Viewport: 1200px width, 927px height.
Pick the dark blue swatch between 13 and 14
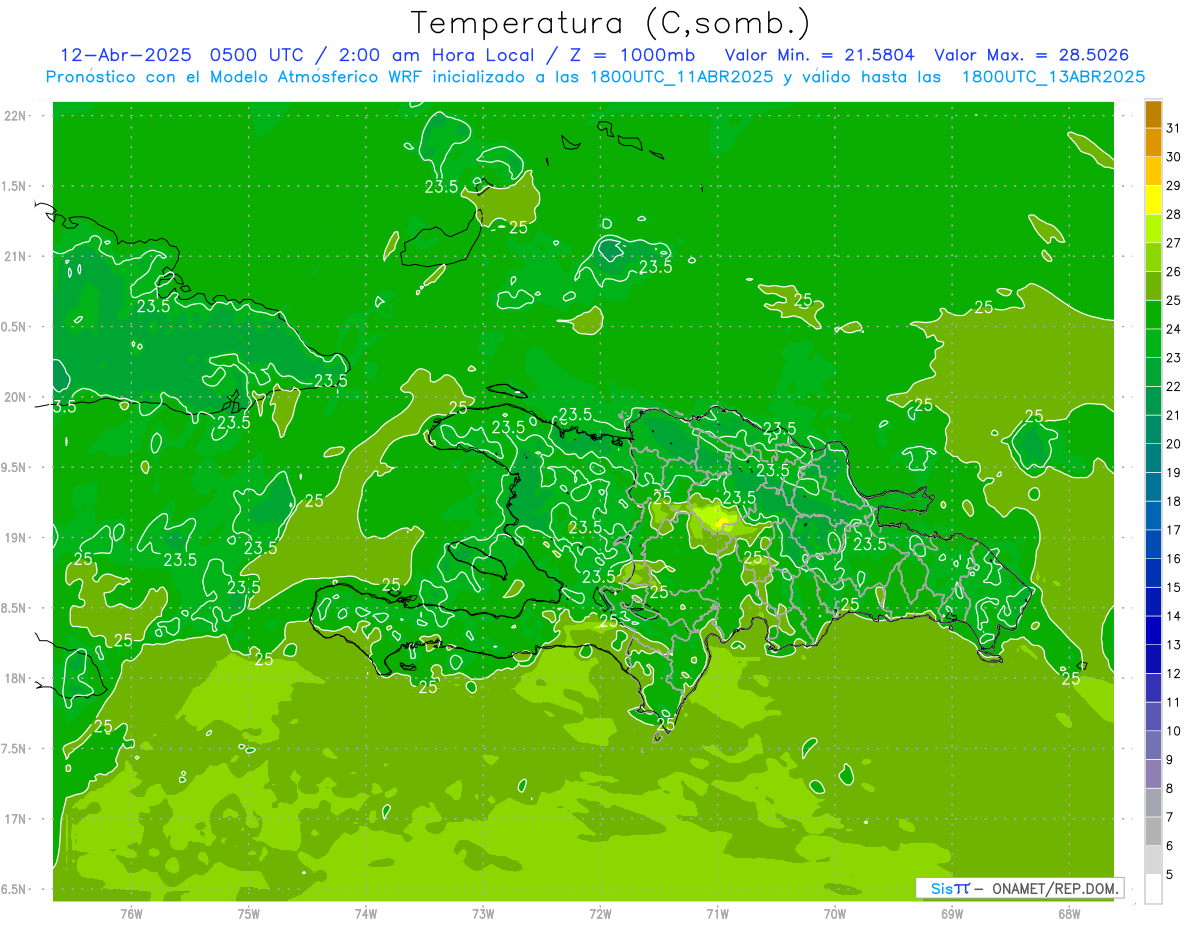(x=1153, y=630)
